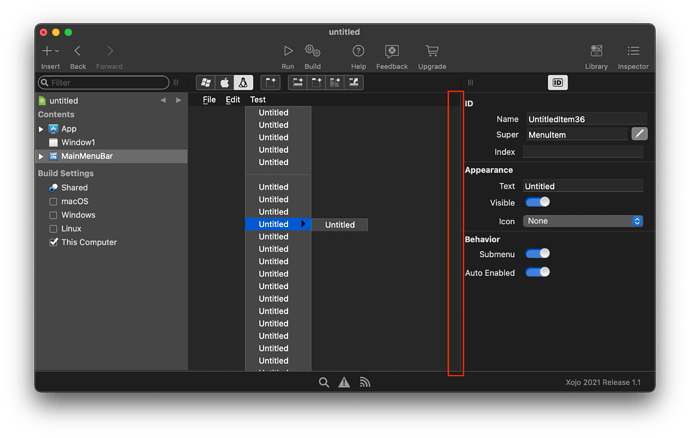This screenshot has height=438, width=690.
Task: Open the Feedback tool
Action: coord(392,51)
